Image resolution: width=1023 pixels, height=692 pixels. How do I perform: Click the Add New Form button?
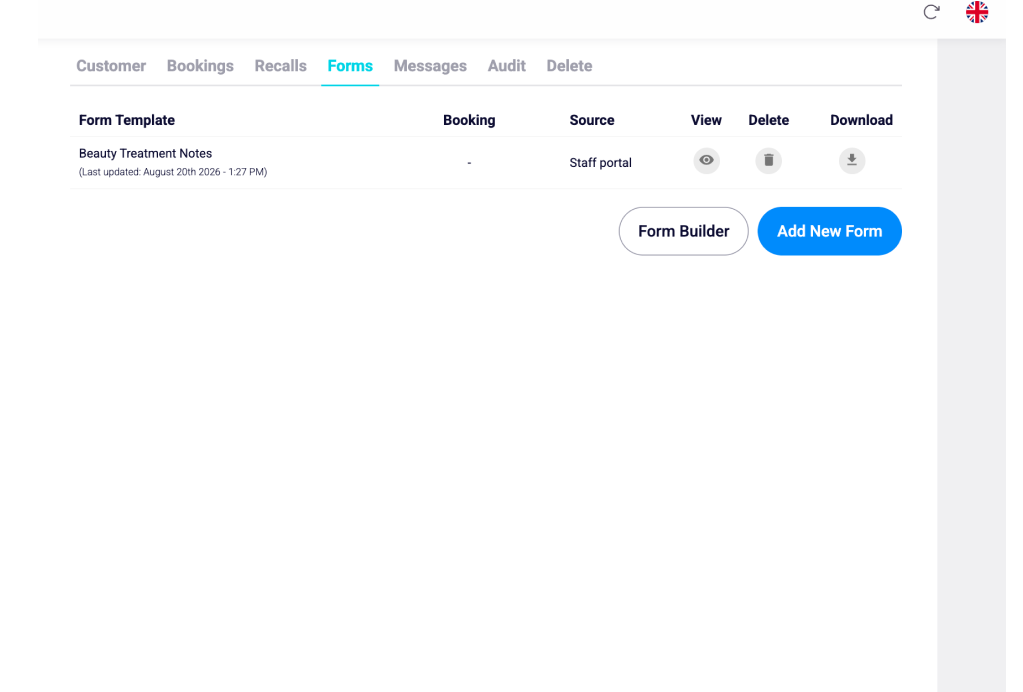coord(829,231)
